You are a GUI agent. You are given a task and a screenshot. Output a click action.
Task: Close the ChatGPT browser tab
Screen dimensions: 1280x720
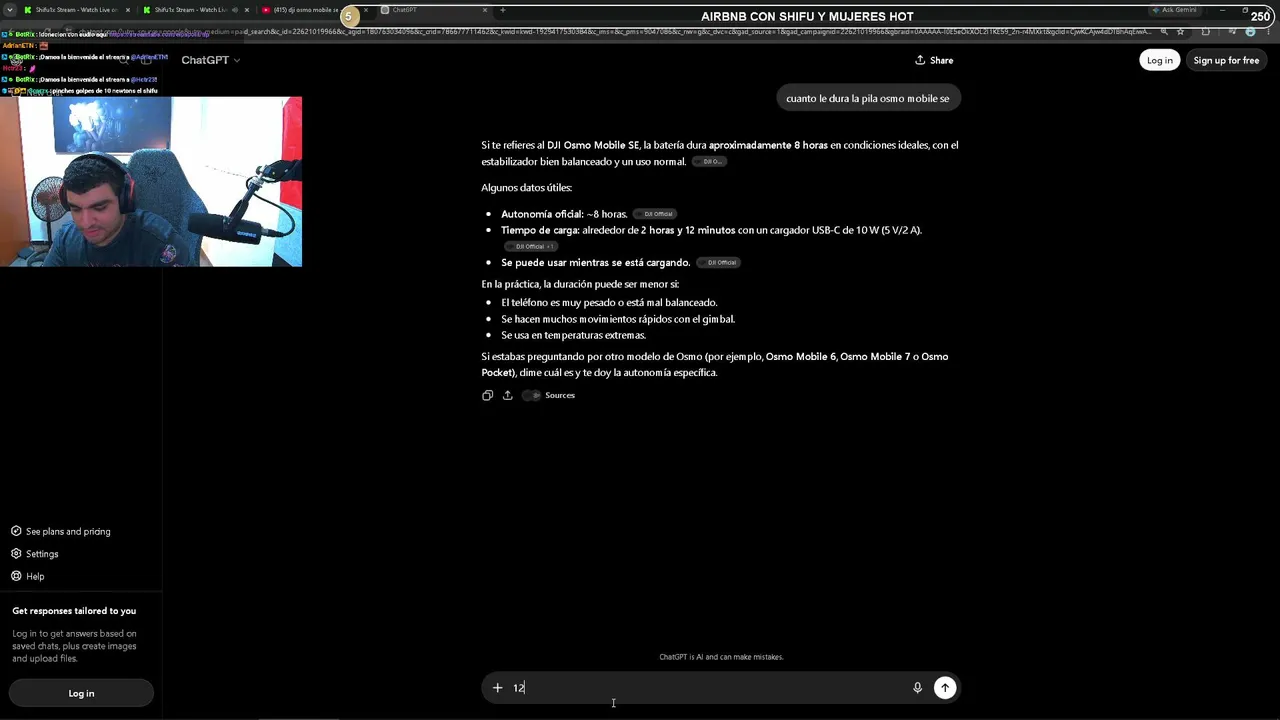[x=485, y=10]
